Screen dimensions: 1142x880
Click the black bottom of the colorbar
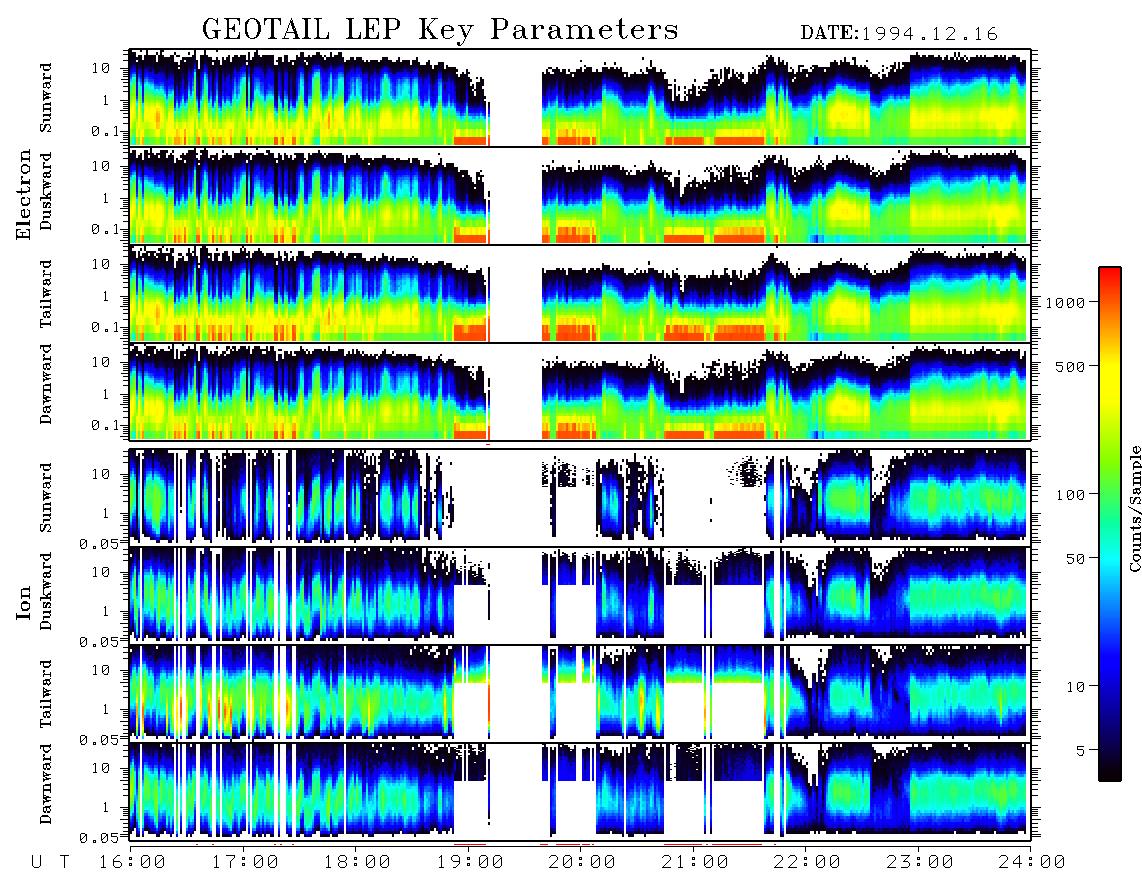click(1109, 772)
